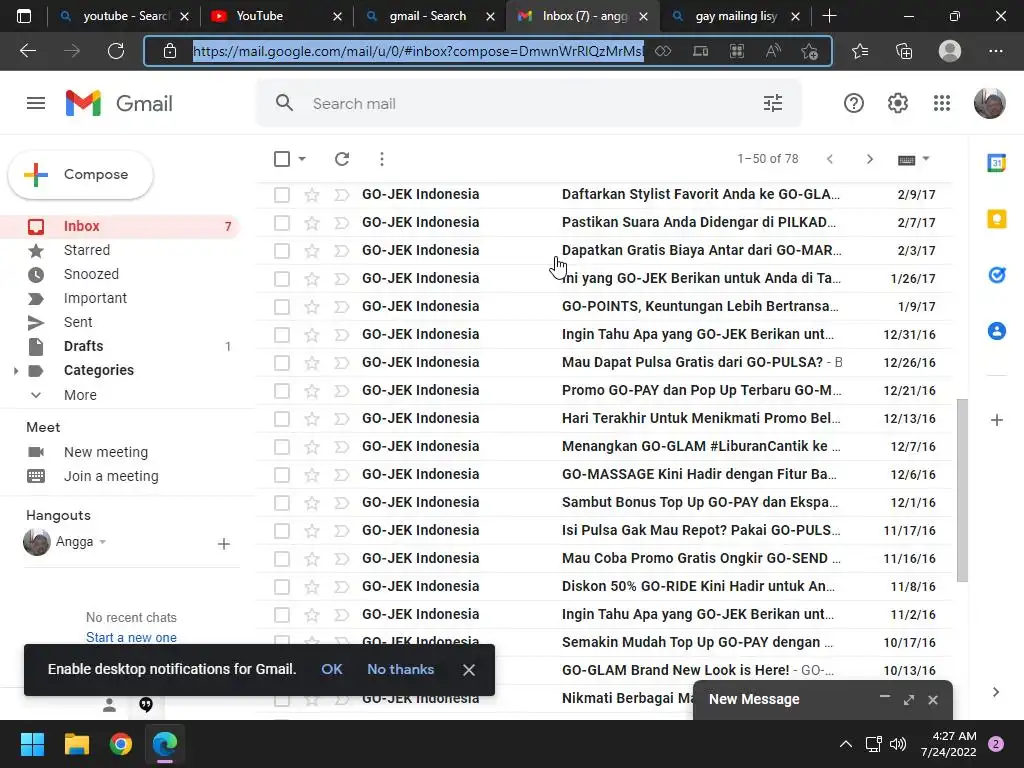Image resolution: width=1024 pixels, height=768 pixels.
Task: Star the Daftarkan Stylist Favorit email
Action: click(312, 195)
